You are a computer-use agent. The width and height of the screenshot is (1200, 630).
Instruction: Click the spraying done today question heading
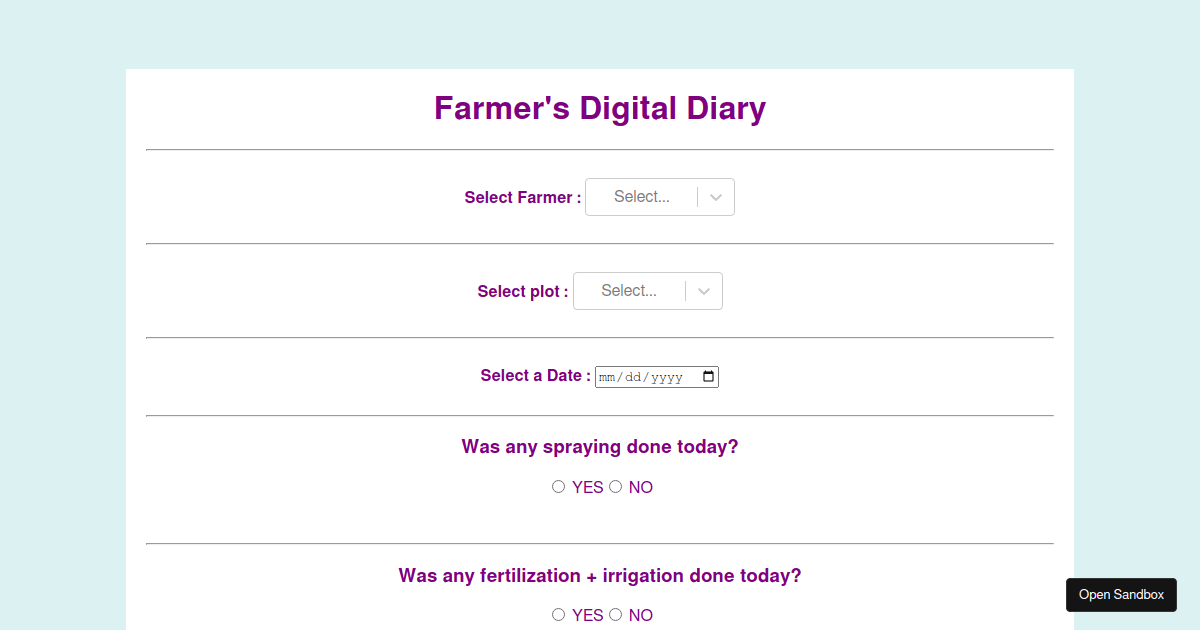pos(599,446)
